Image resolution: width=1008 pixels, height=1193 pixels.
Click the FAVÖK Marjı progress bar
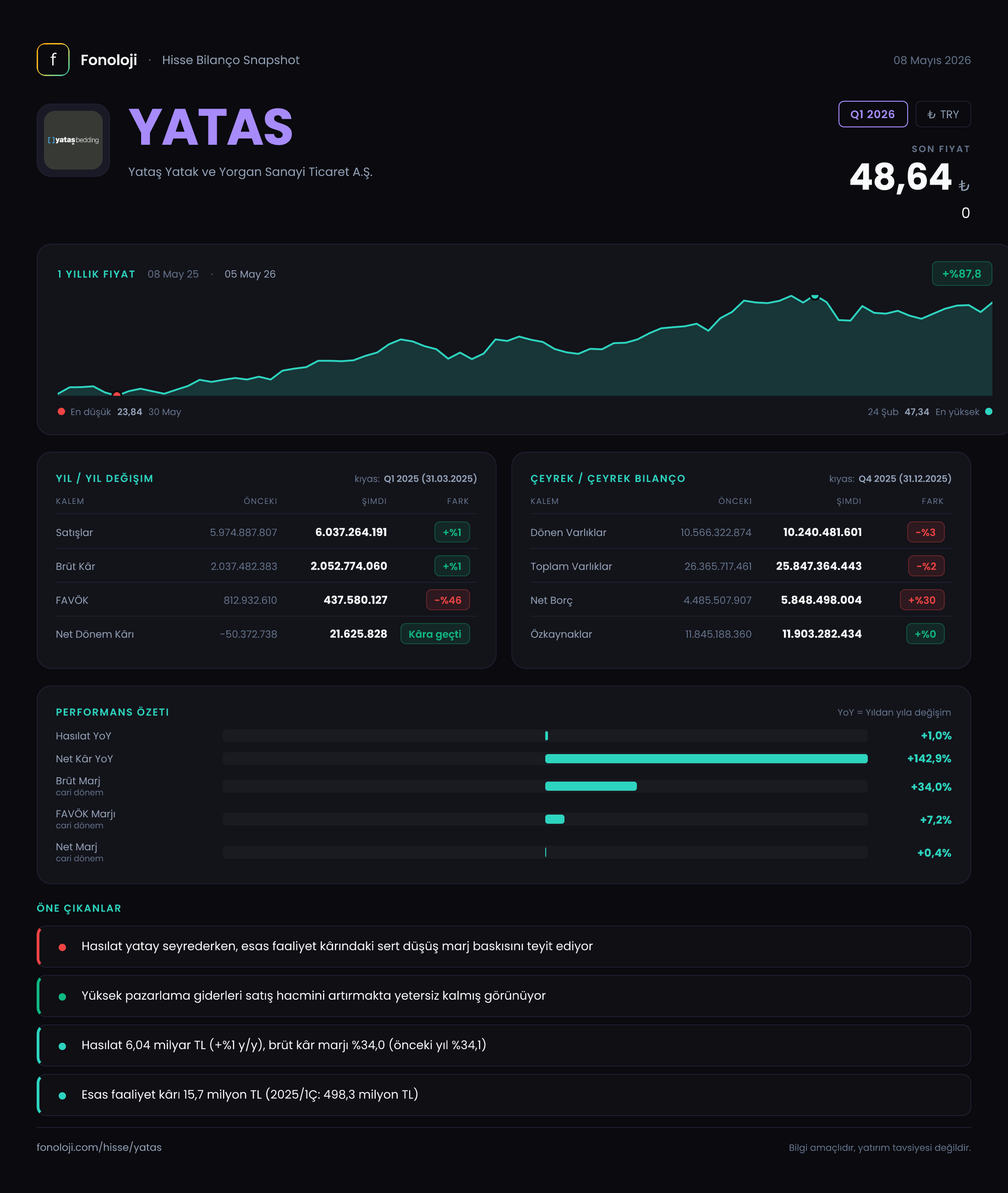pyautogui.click(x=545, y=819)
